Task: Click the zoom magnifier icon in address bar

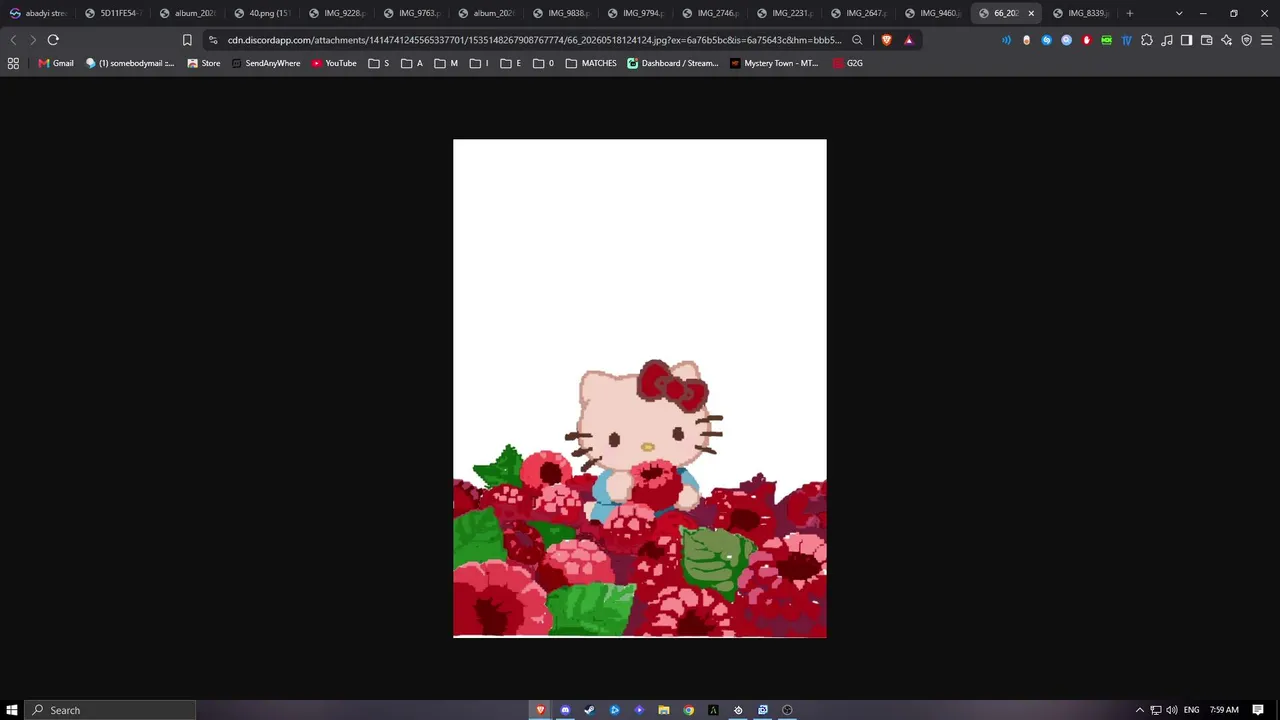Action: (x=857, y=40)
